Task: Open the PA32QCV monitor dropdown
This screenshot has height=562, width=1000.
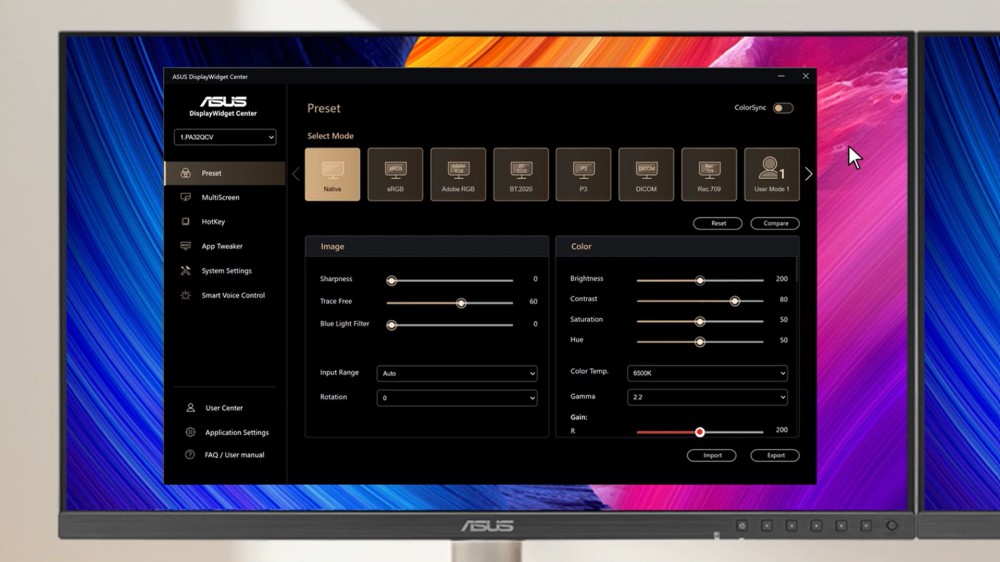Action: (225, 137)
